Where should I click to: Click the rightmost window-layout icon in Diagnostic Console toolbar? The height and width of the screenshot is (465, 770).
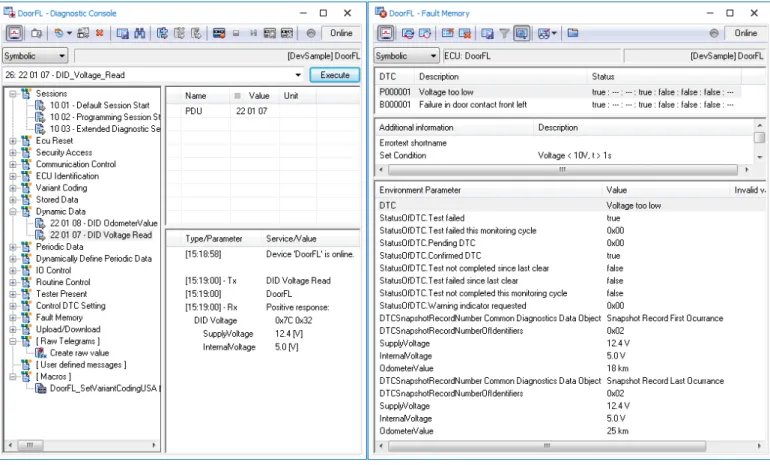[x=287, y=33]
